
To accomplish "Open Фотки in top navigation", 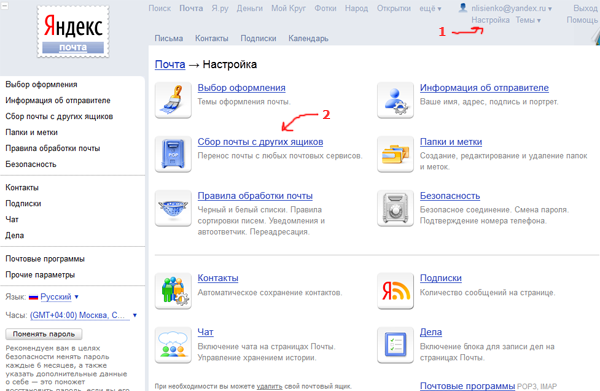I will (x=325, y=8).
